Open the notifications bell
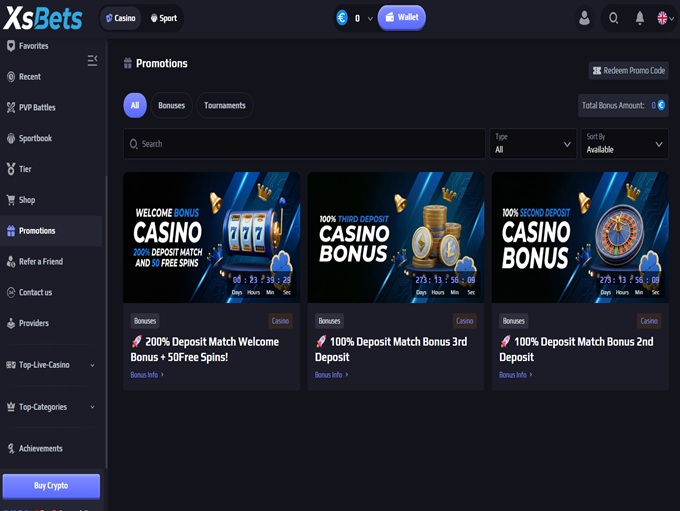 pos(640,18)
